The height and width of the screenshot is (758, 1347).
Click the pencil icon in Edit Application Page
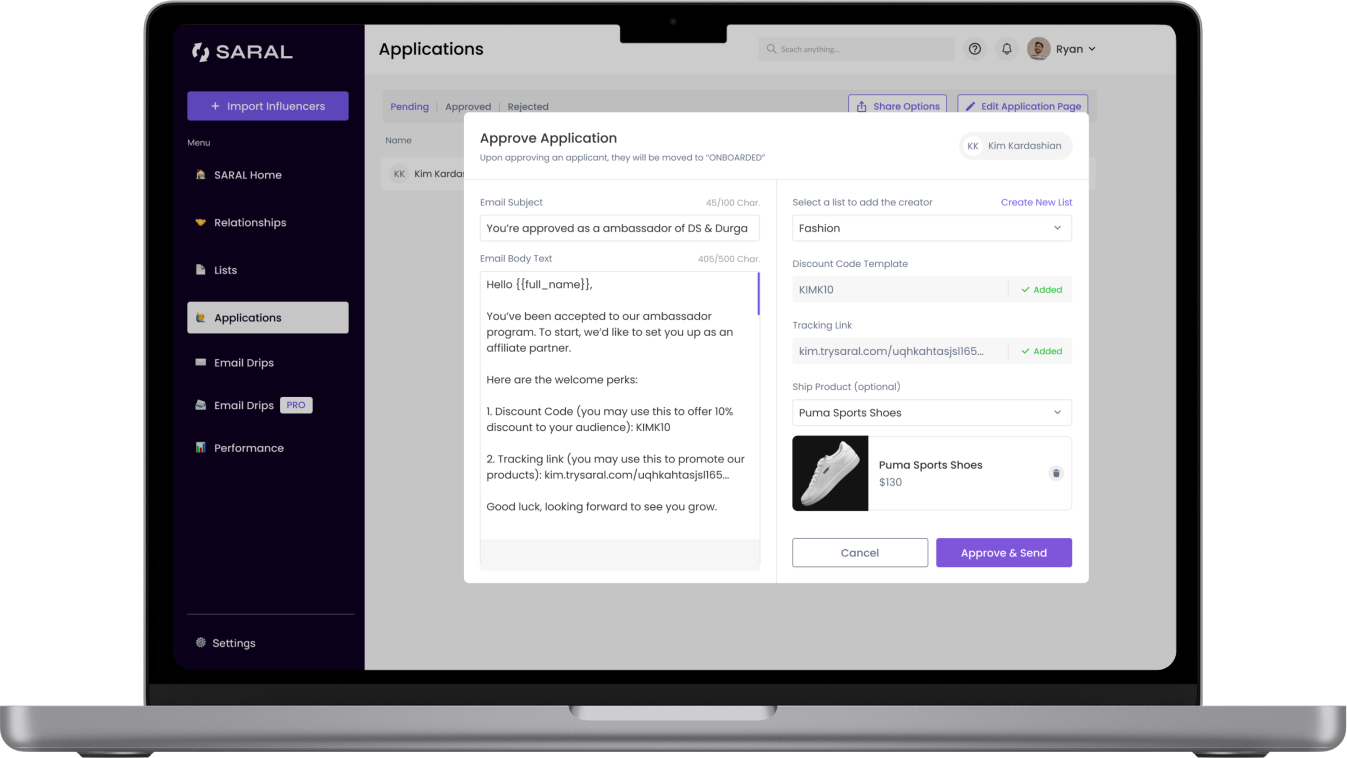pyautogui.click(x=970, y=106)
